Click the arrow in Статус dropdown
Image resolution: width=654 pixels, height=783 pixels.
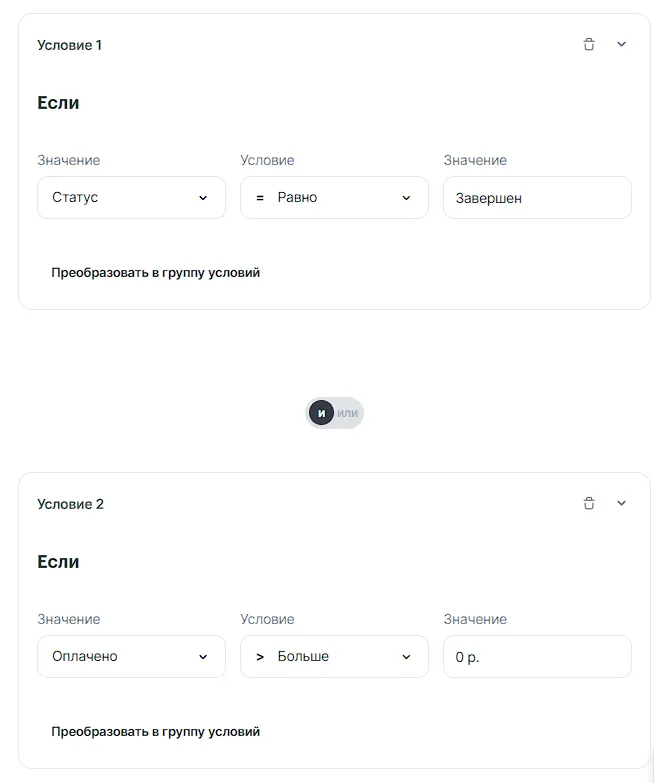pos(203,198)
